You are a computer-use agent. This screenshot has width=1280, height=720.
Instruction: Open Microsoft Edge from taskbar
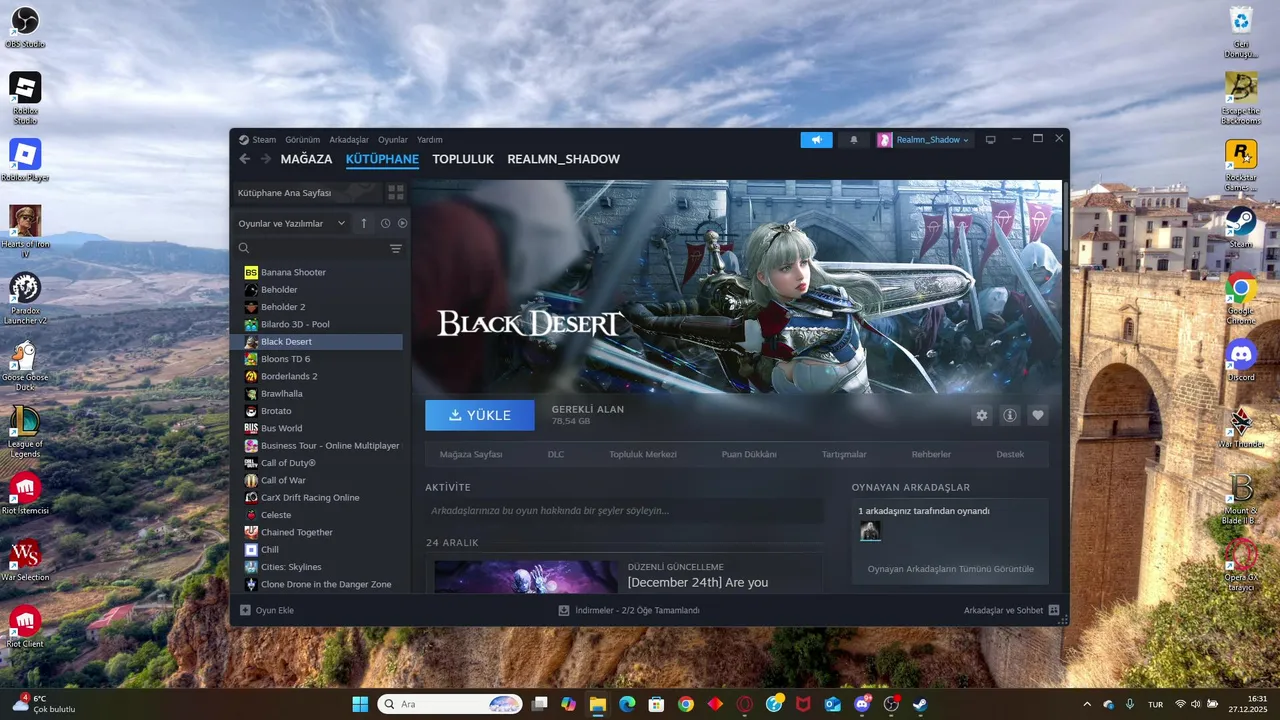(x=626, y=704)
